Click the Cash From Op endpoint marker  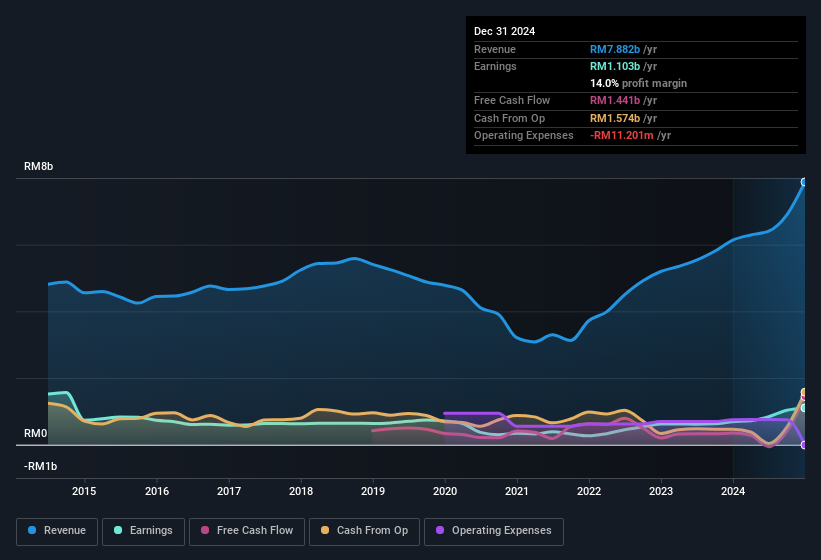(804, 392)
